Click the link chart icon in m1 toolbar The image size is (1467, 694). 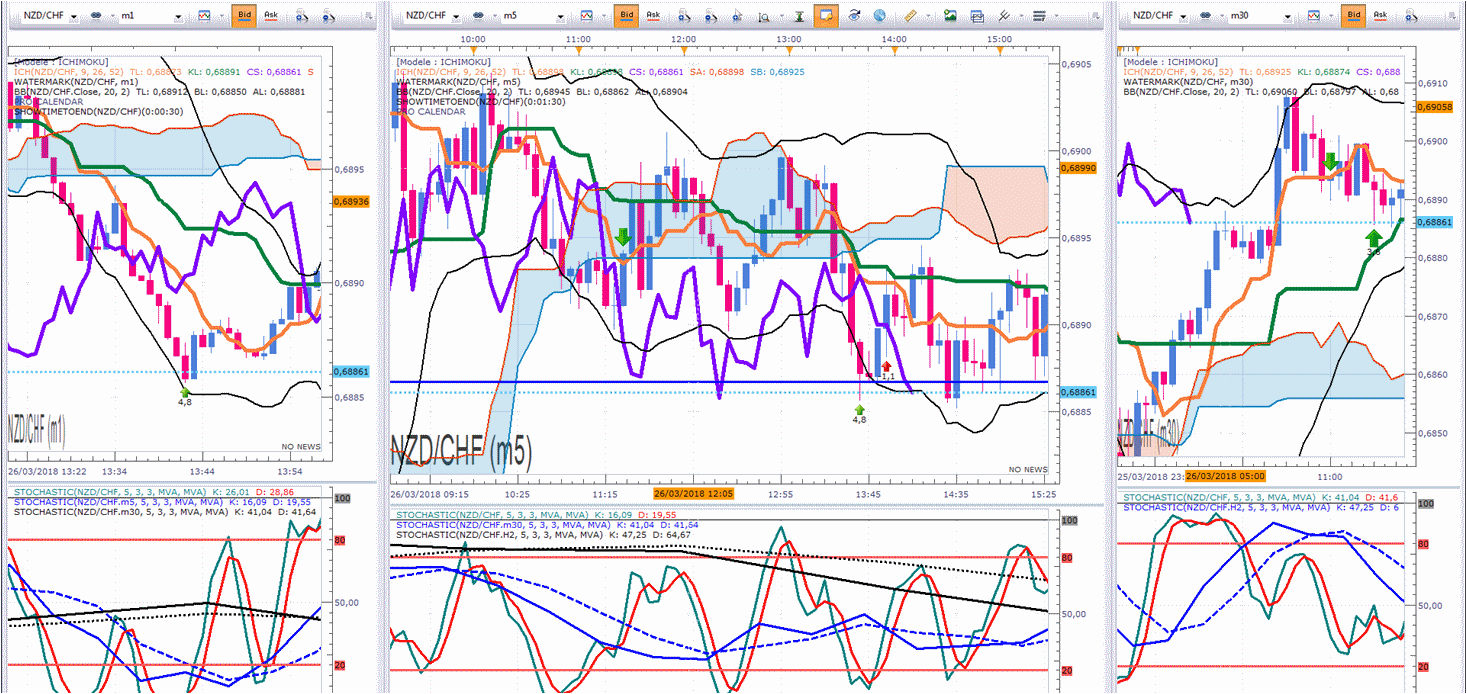click(x=97, y=16)
